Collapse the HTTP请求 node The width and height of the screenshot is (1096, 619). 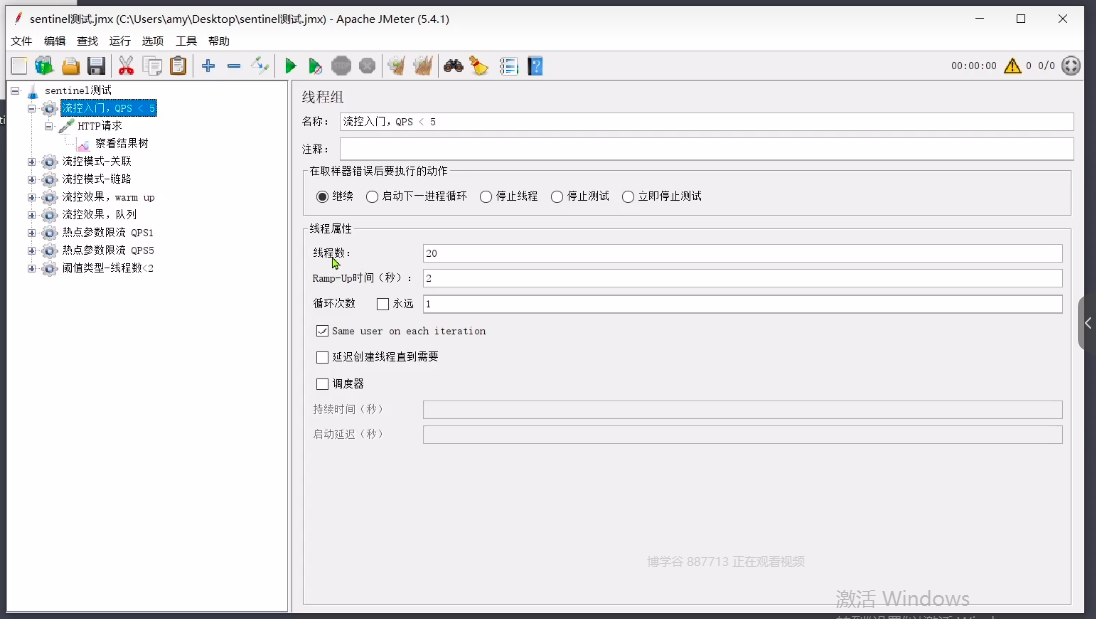[x=48, y=126]
